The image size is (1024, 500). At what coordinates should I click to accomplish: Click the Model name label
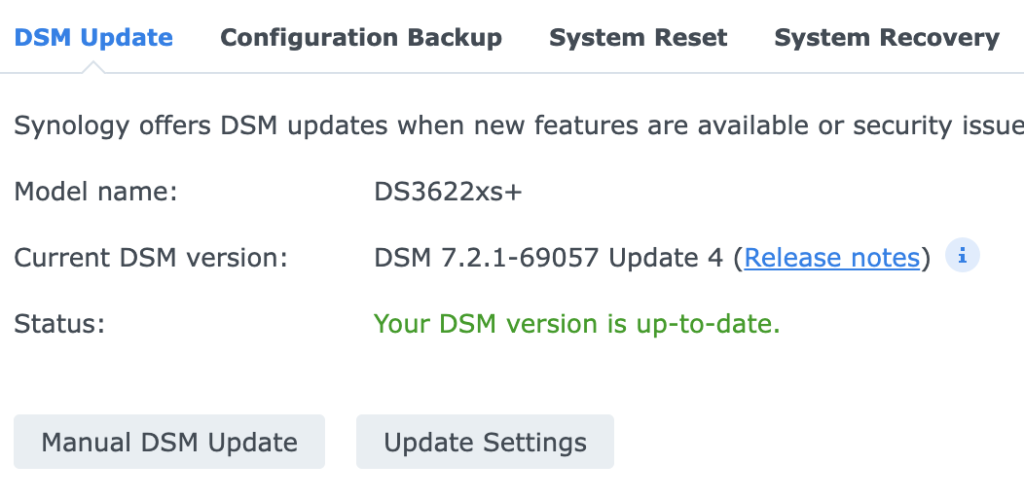tap(95, 191)
